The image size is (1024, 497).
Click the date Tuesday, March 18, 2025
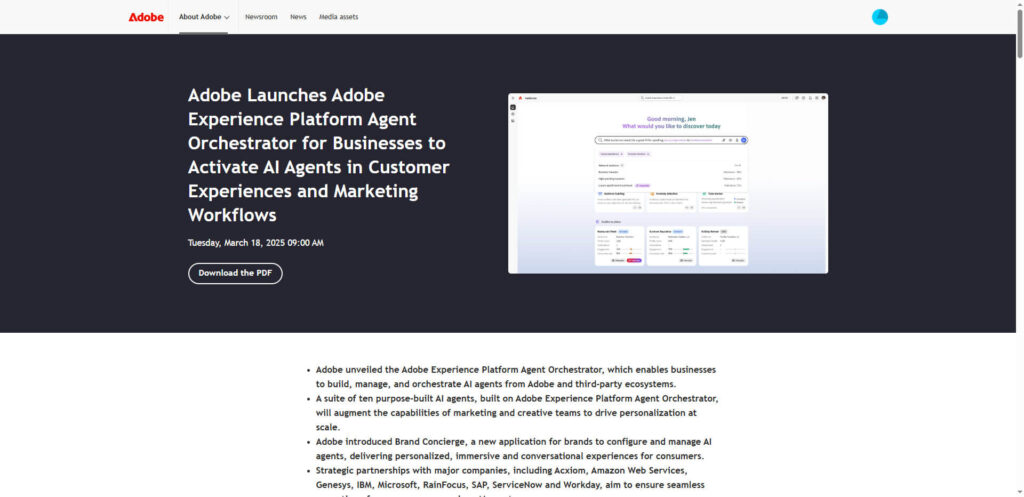pyautogui.click(x=255, y=243)
